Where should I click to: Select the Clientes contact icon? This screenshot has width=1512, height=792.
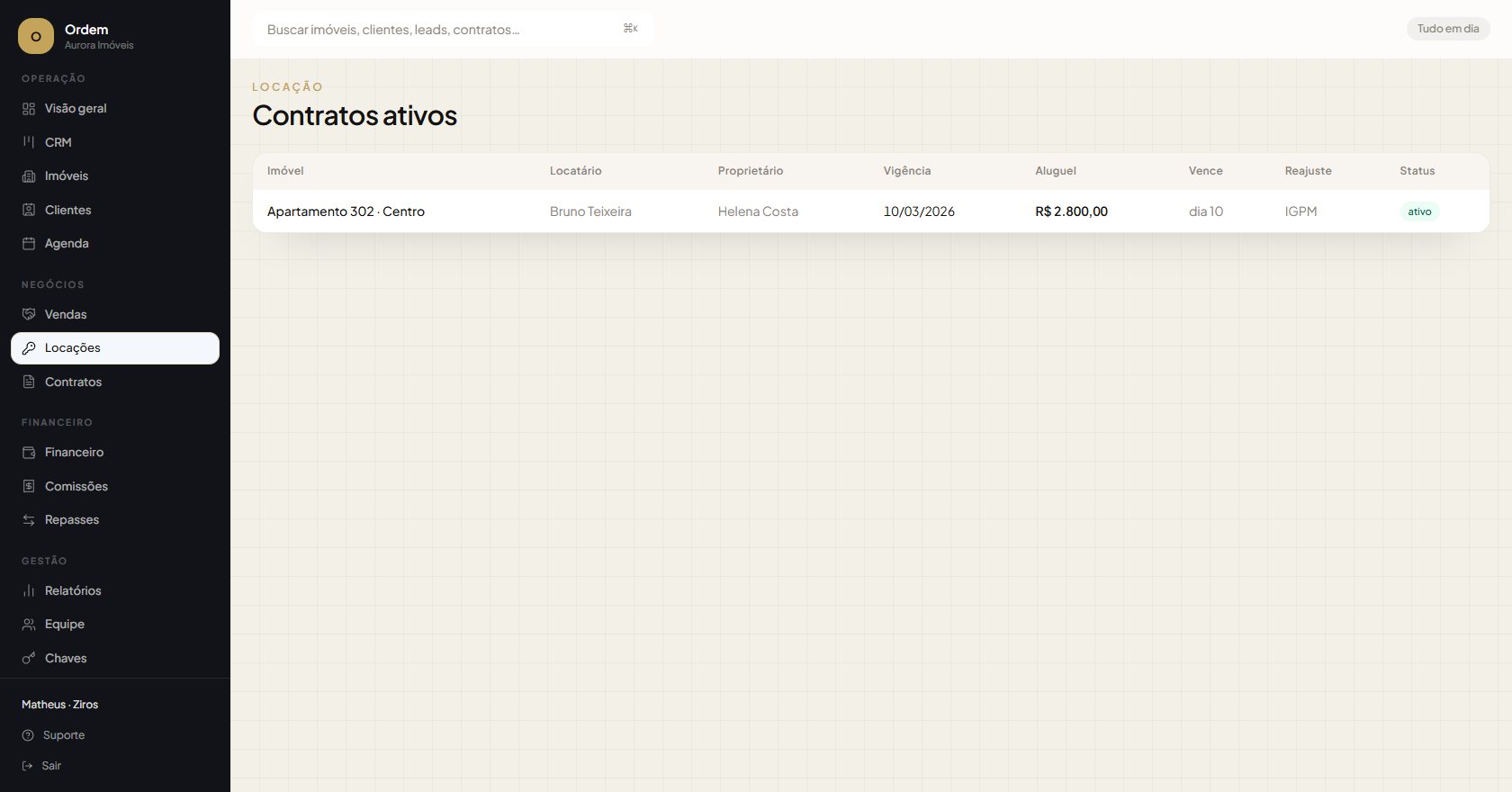point(29,210)
